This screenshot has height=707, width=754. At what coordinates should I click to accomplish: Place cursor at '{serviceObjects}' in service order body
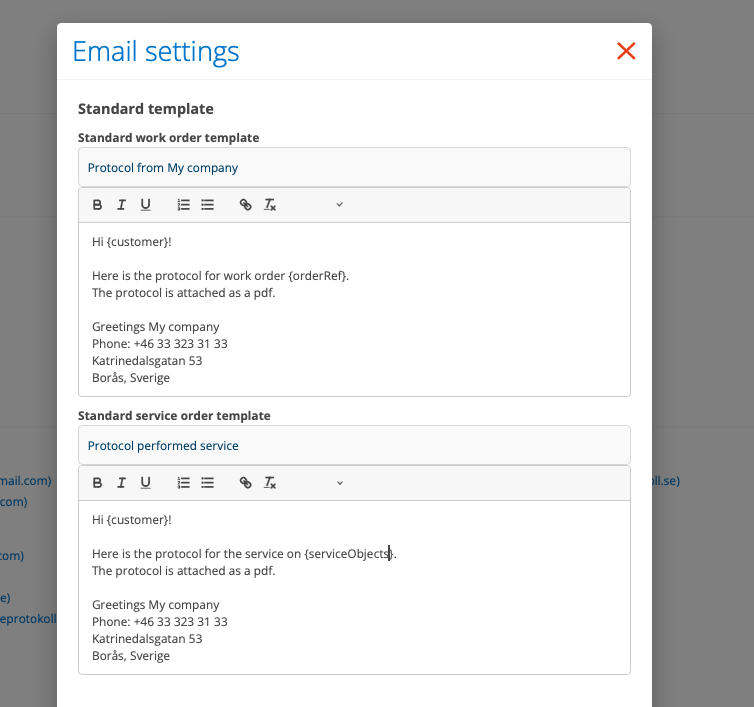pyautogui.click(x=349, y=554)
